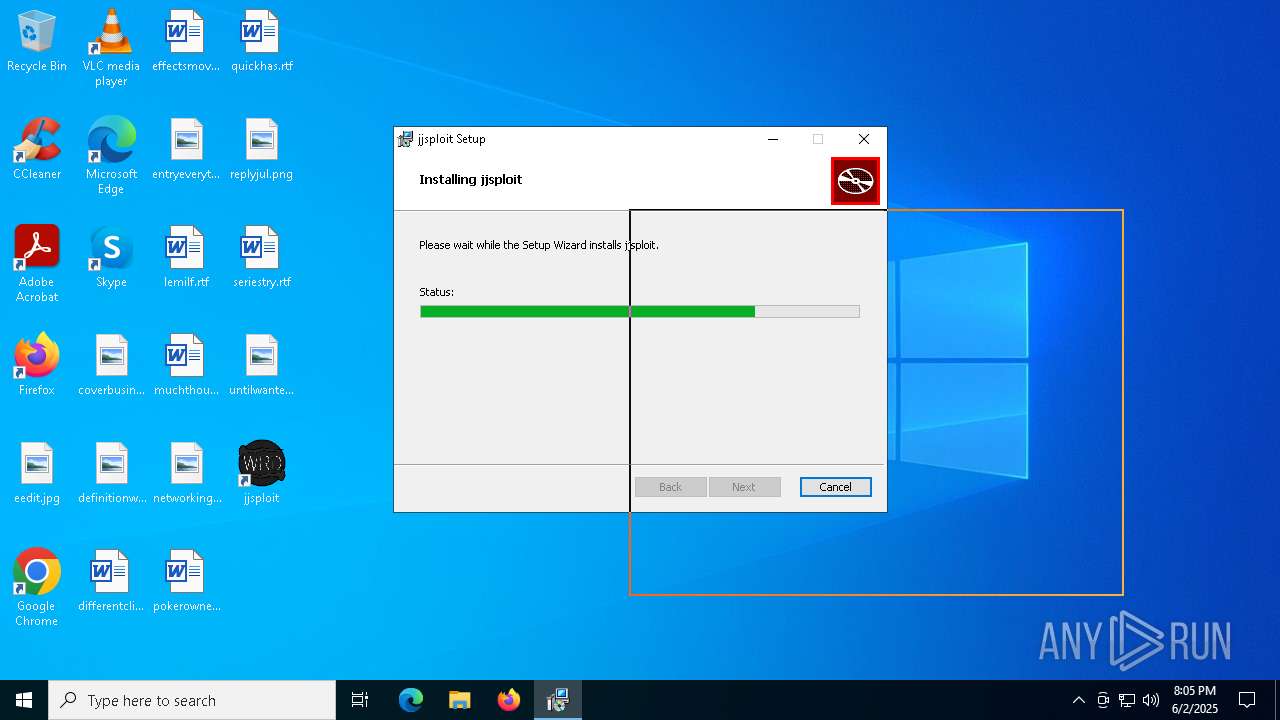Image resolution: width=1280 pixels, height=720 pixels.
Task: Select the seriestry.rtf document icon
Action: [261, 257]
